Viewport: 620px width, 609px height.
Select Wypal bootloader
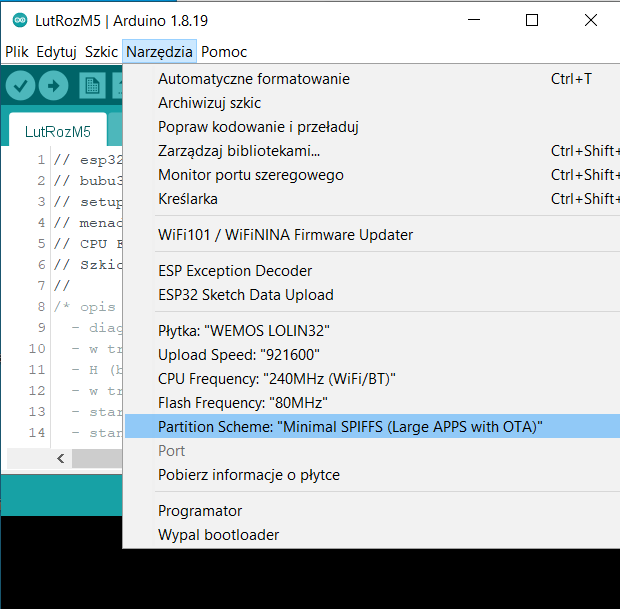tap(372, 535)
